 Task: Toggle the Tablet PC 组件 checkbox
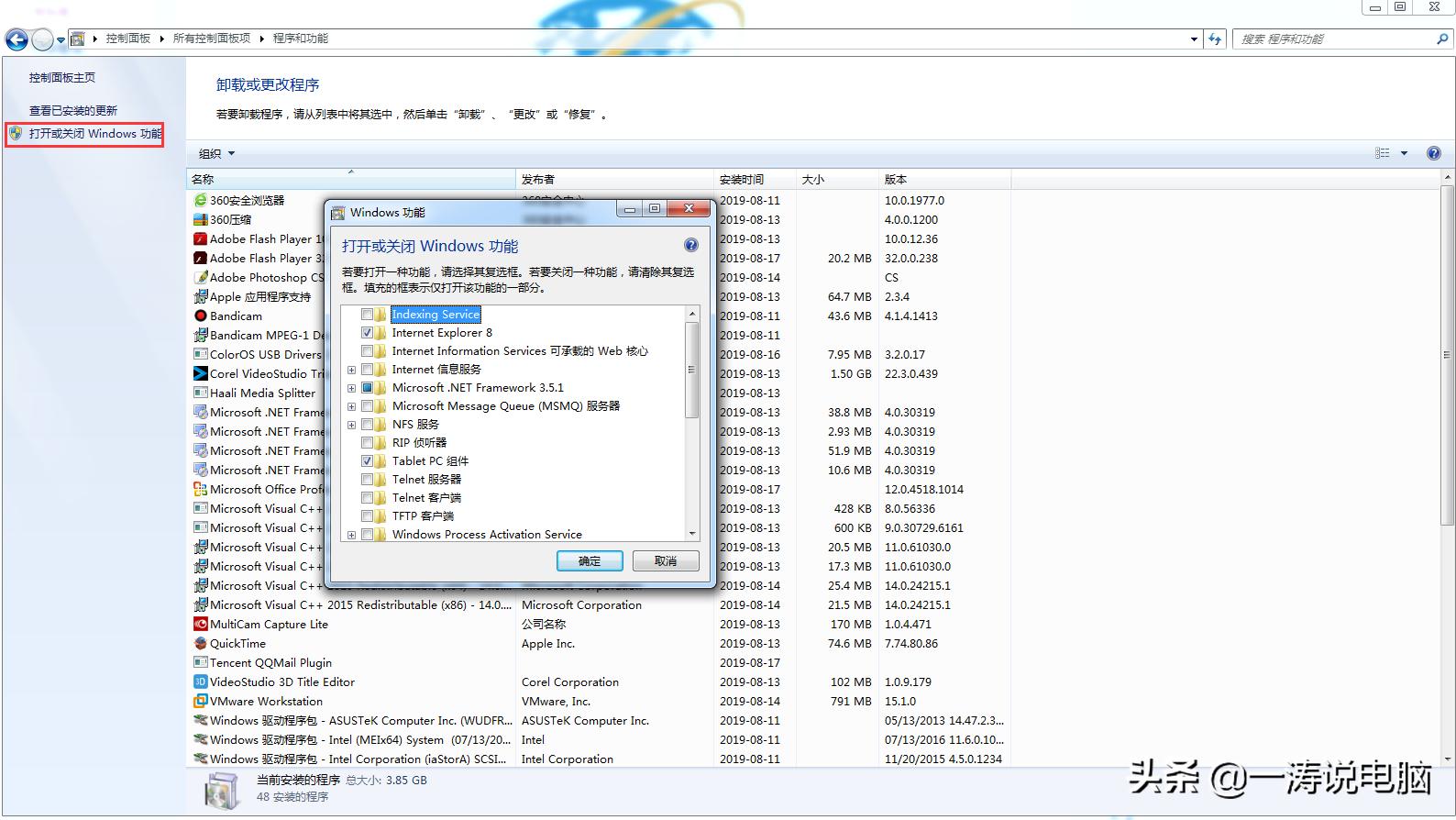[367, 461]
